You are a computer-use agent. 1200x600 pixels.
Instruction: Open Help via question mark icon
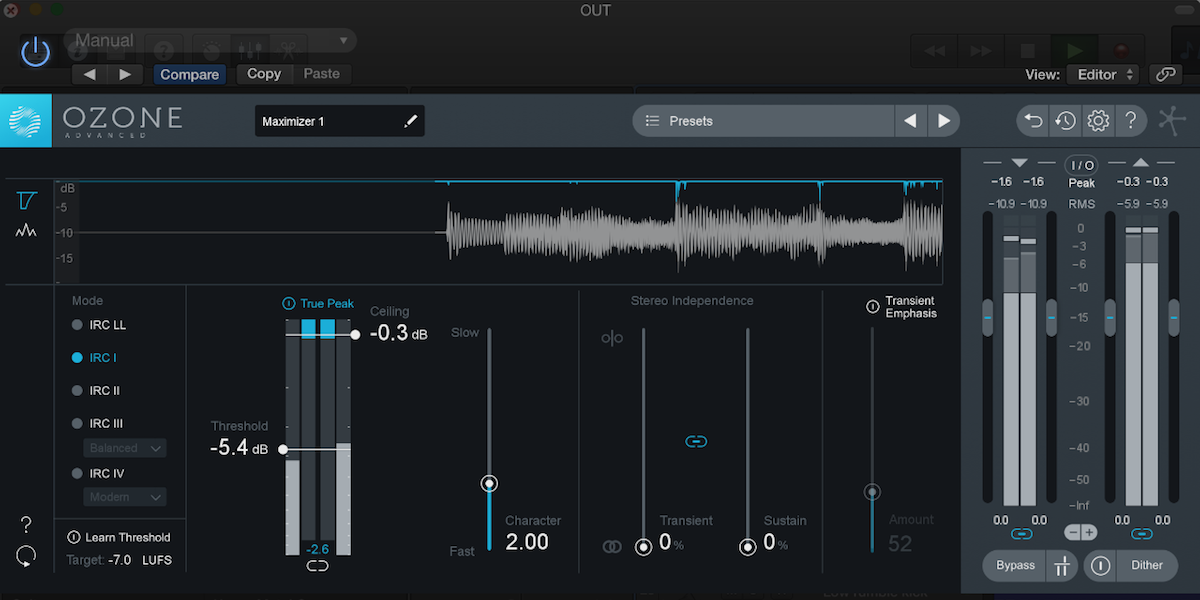click(x=1131, y=120)
